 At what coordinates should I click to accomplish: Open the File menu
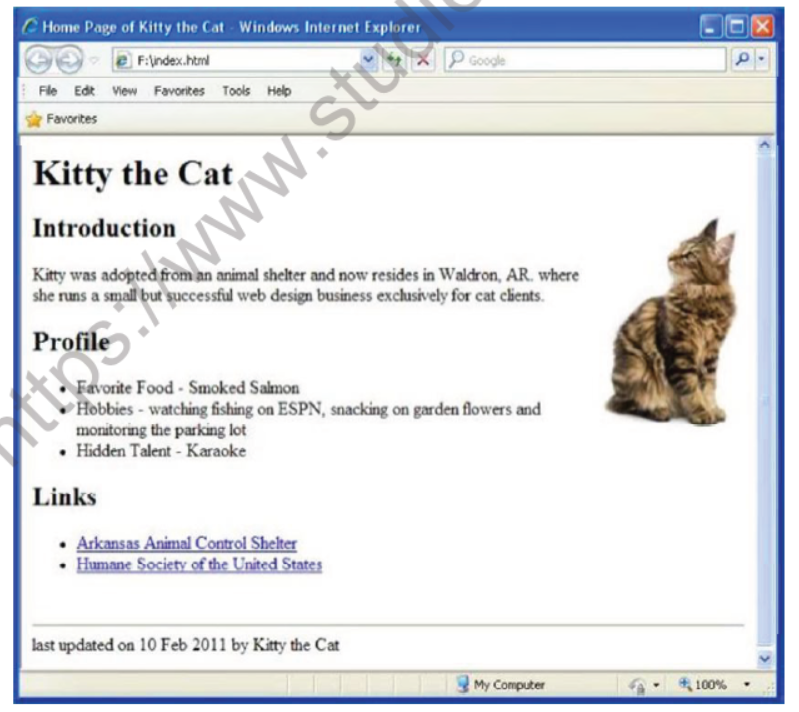pos(48,91)
